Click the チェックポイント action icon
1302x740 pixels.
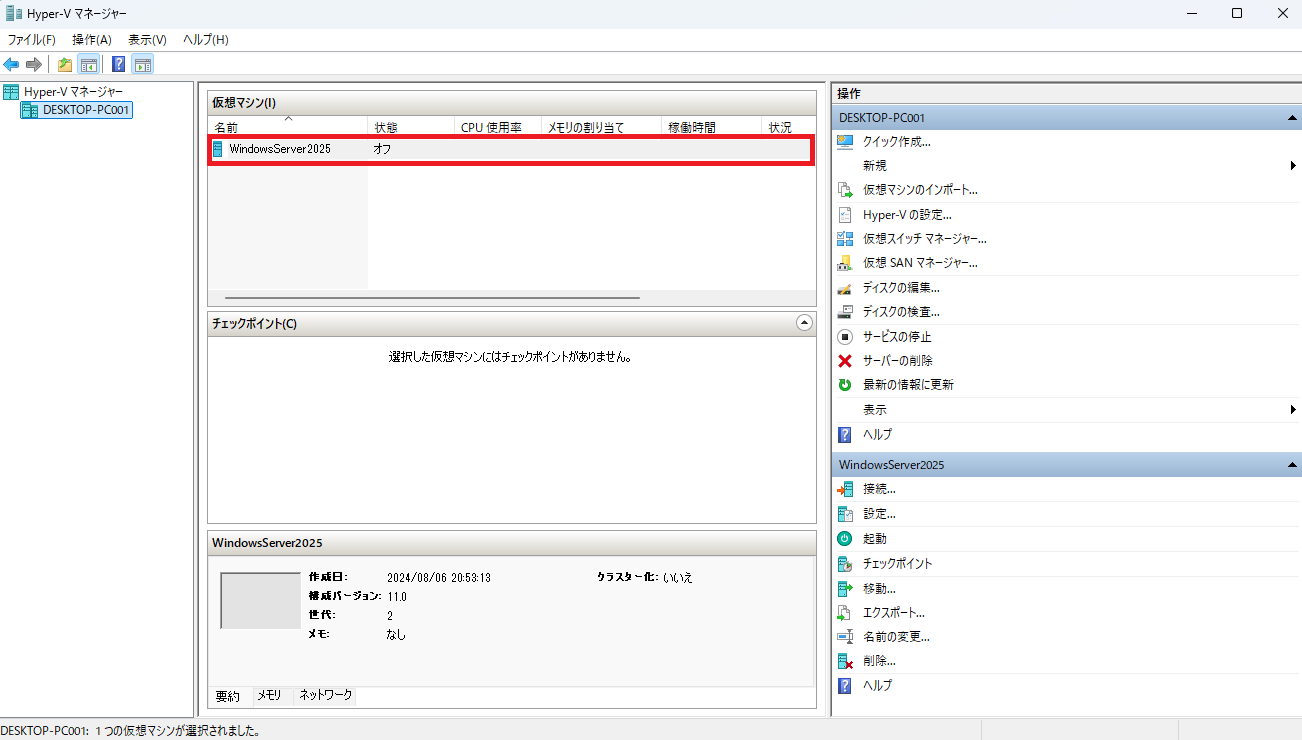845,564
